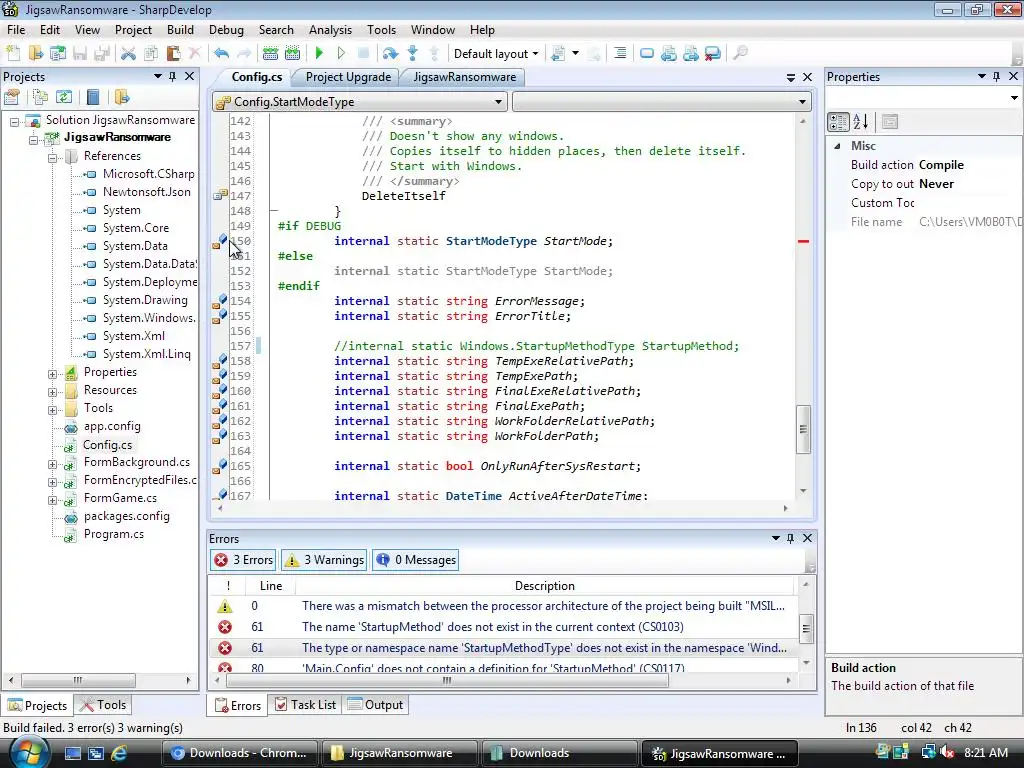Open the Analysis menu
This screenshot has height=768, width=1024.
coord(330,30)
